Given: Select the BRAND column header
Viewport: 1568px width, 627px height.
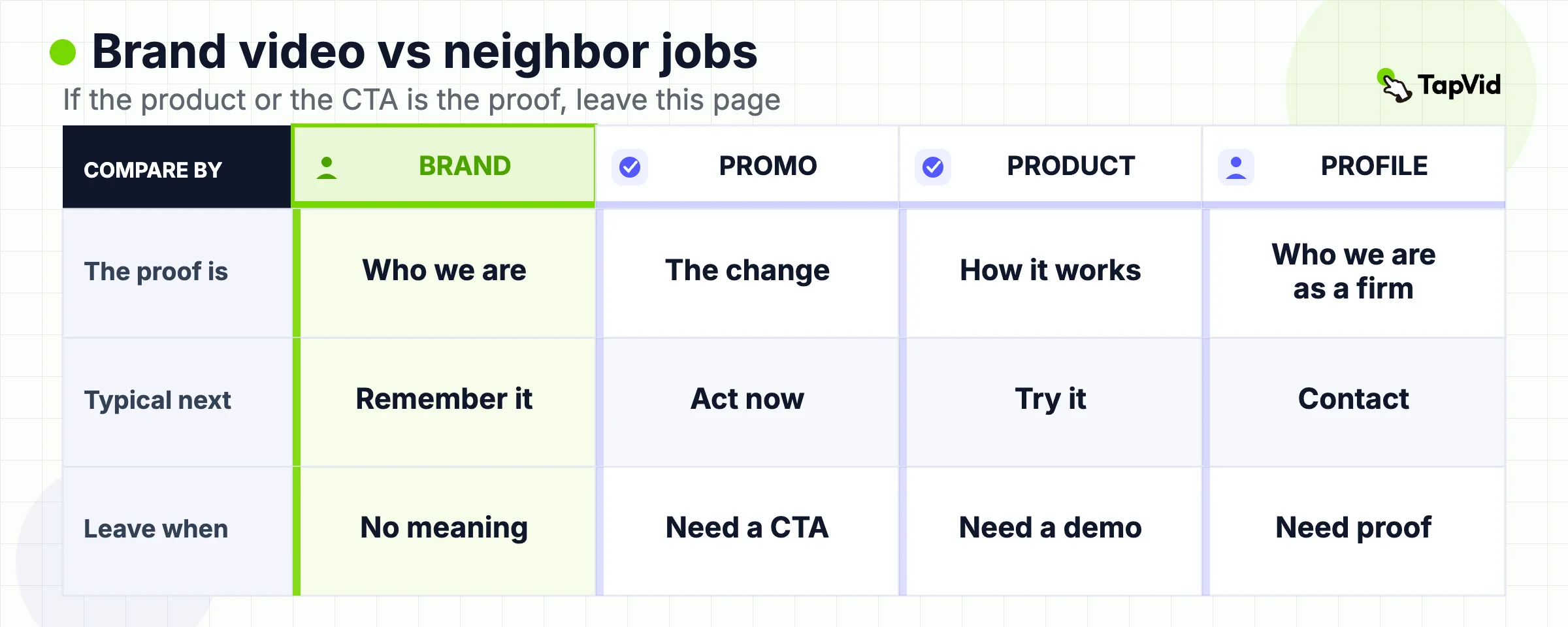Looking at the screenshot, I should pyautogui.click(x=444, y=166).
